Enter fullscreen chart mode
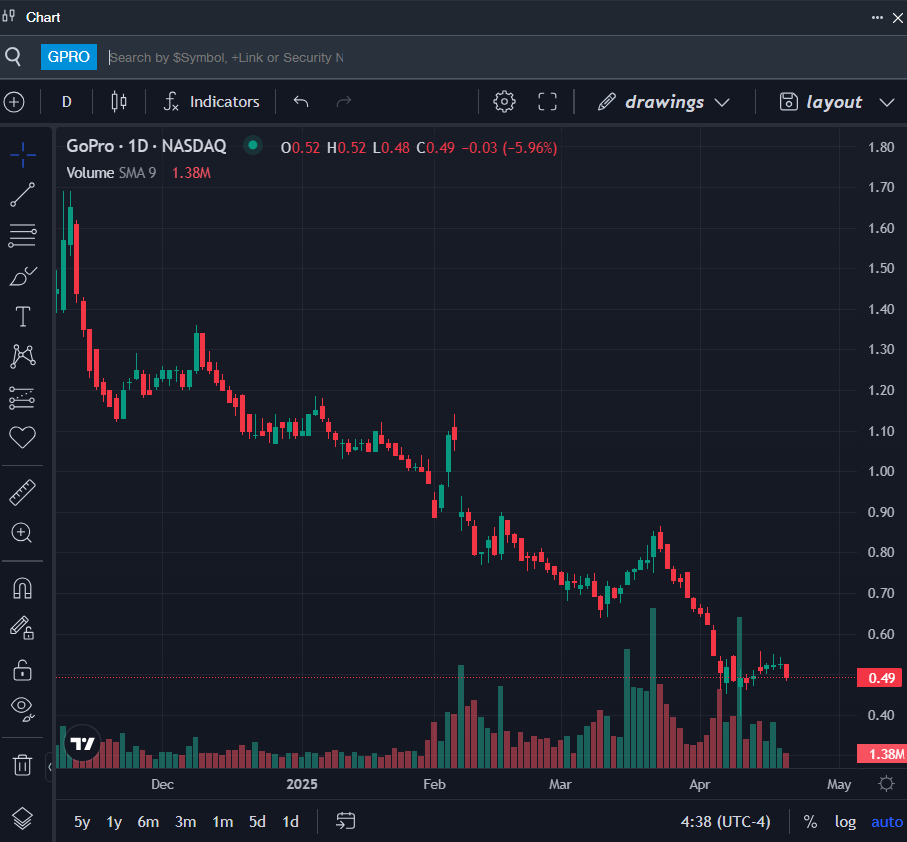This screenshot has width=907, height=842. pos(547,102)
